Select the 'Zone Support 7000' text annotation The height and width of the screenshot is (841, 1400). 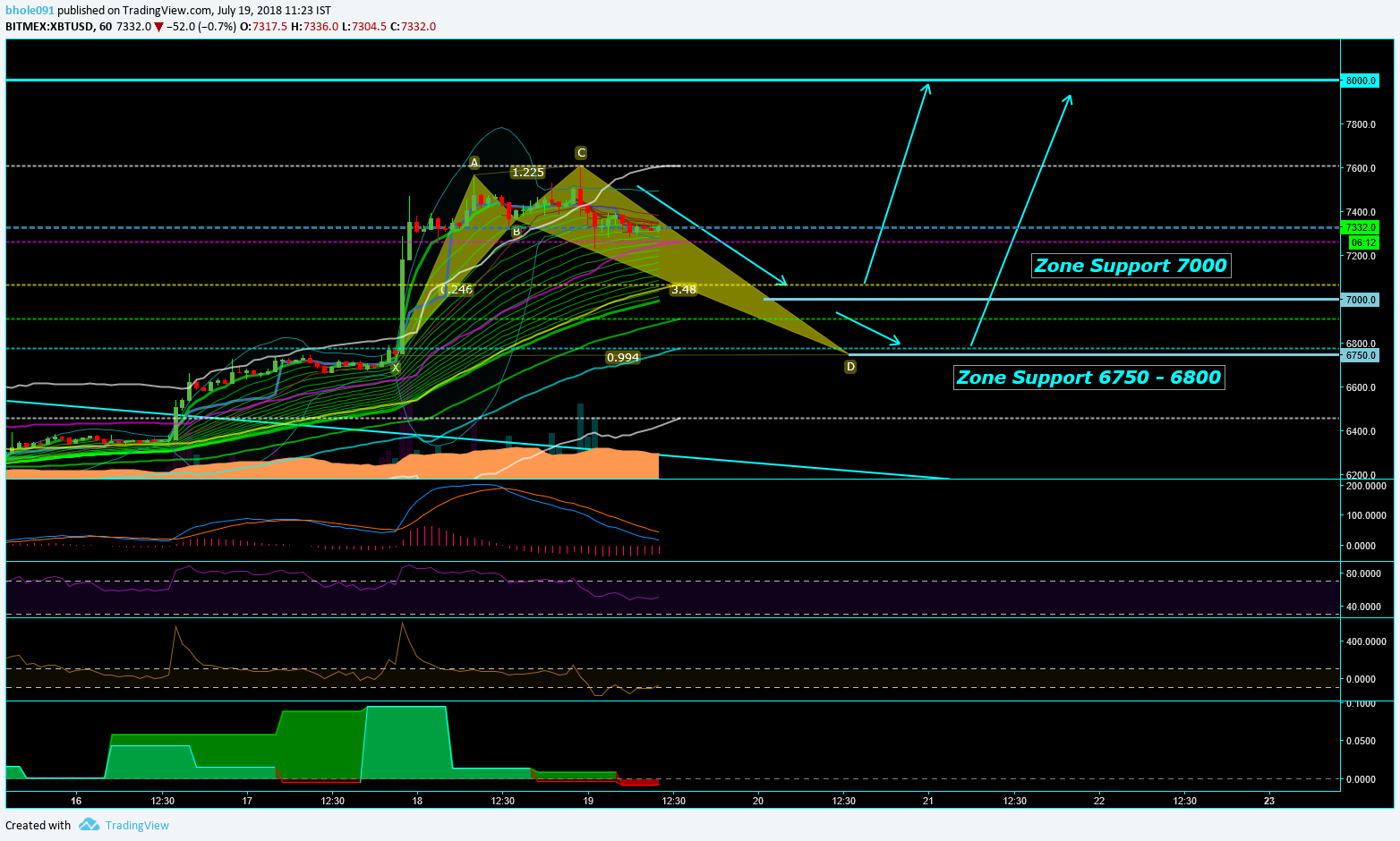(1131, 266)
